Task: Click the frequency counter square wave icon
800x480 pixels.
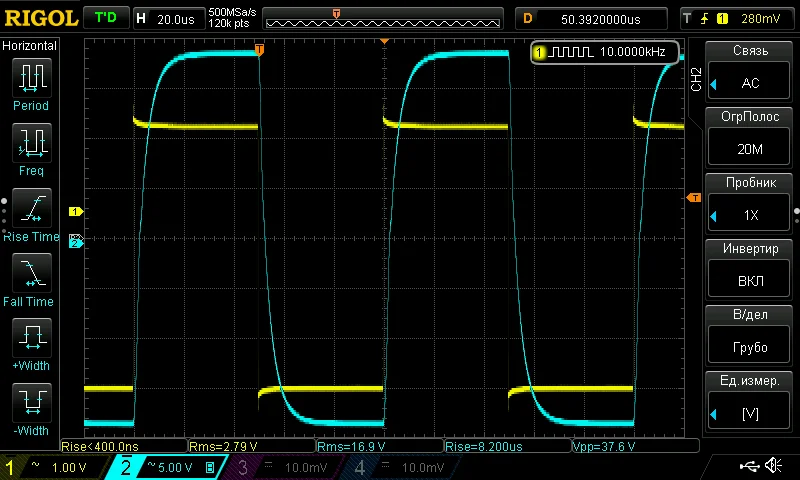Action: (x=572, y=52)
